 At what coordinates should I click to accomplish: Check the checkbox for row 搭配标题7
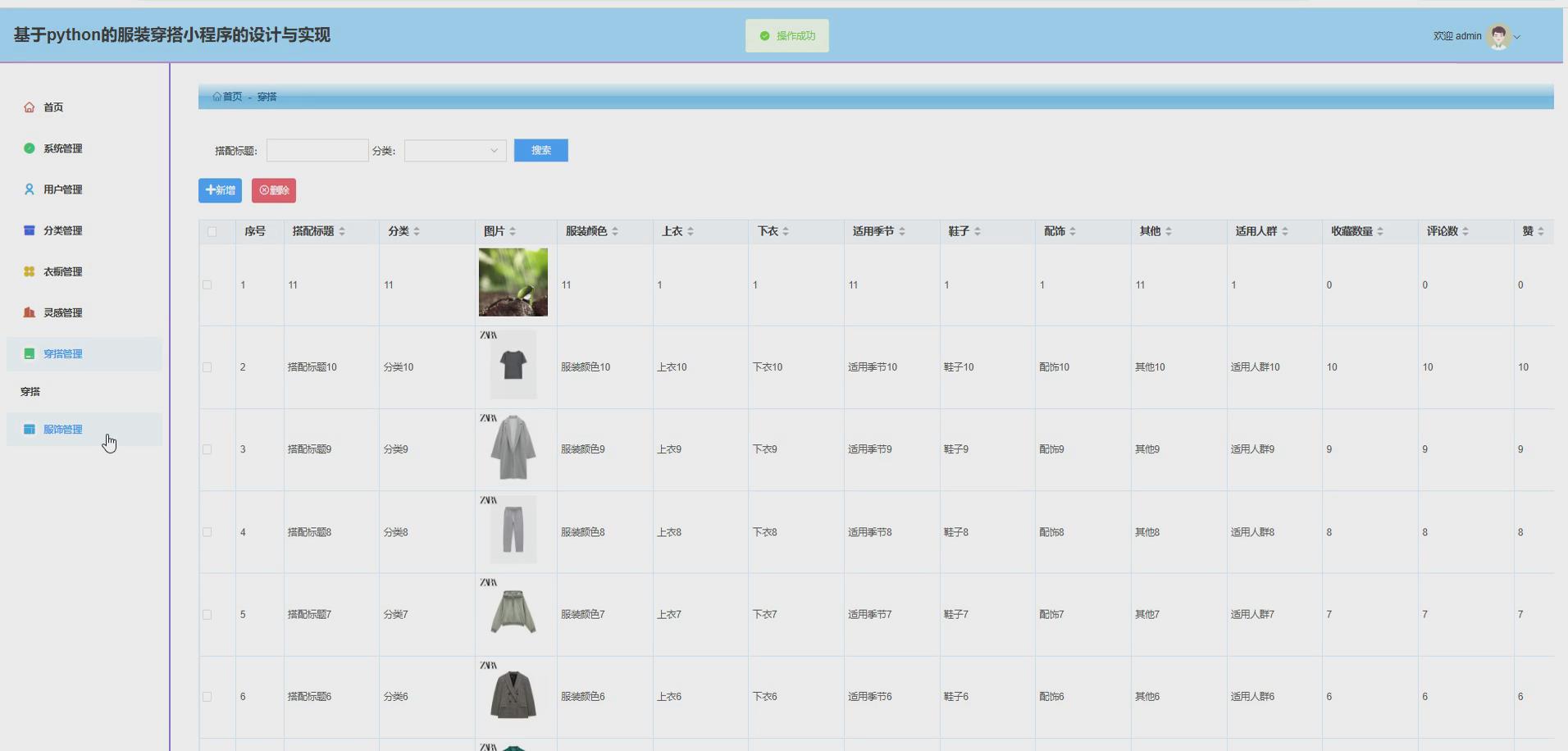click(207, 614)
